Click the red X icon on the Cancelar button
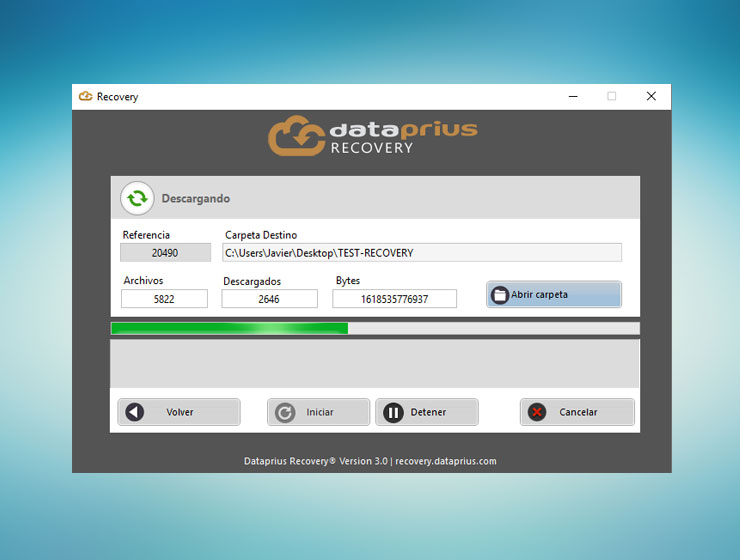The height and width of the screenshot is (560, 740). (x=537, y=412)
